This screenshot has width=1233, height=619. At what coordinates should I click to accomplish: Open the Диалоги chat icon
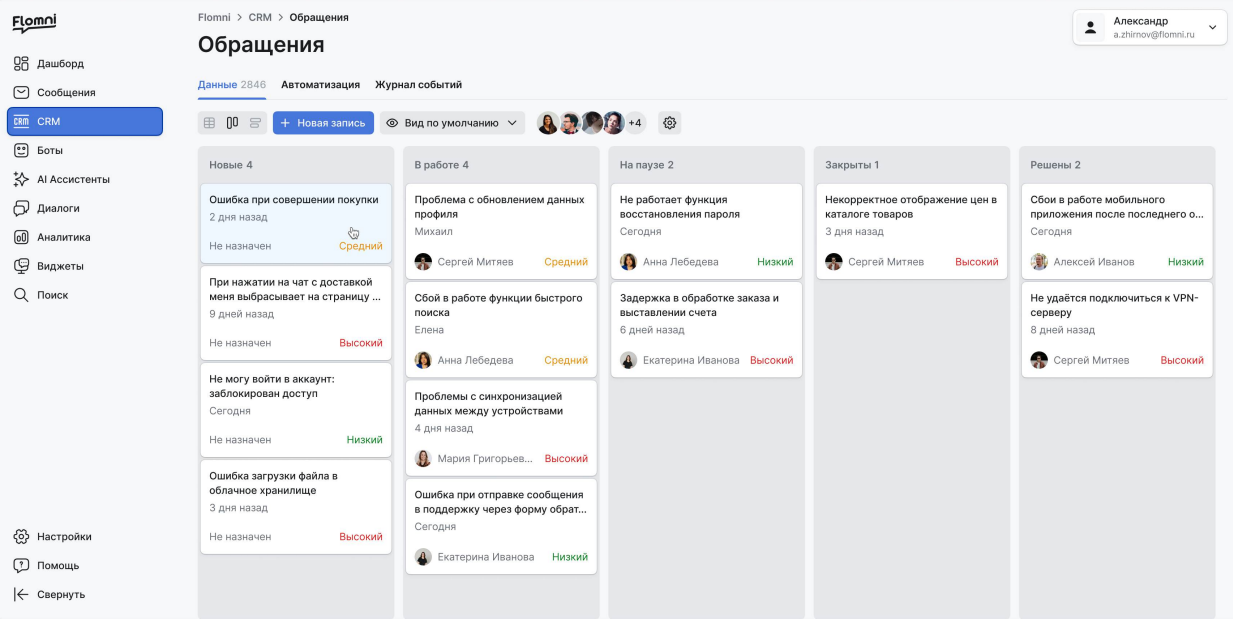(x=21, y=208)
